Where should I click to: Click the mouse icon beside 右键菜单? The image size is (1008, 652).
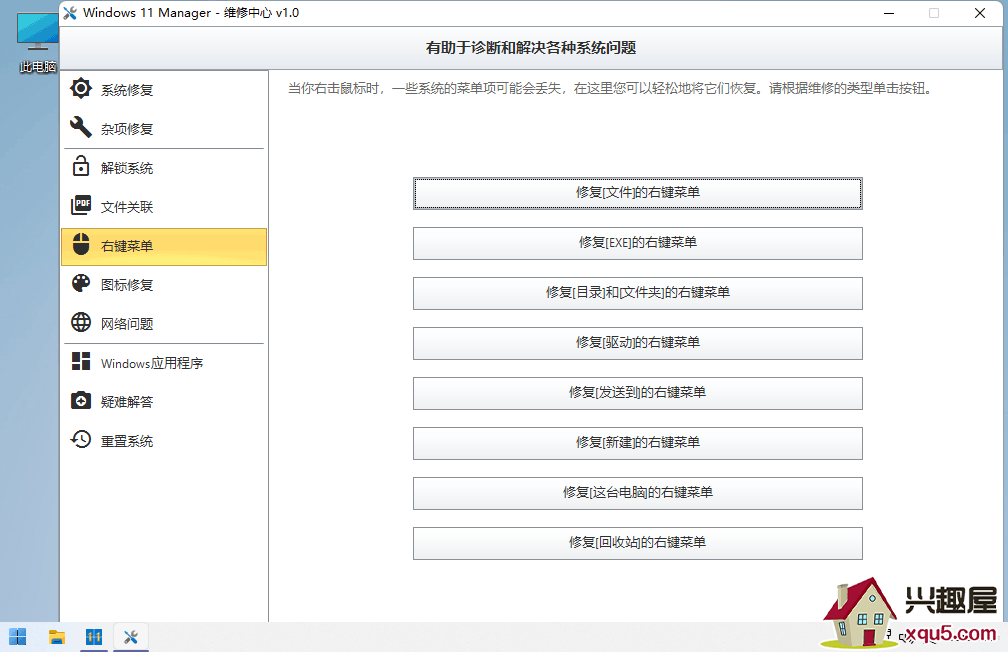[x=81, y=245]
